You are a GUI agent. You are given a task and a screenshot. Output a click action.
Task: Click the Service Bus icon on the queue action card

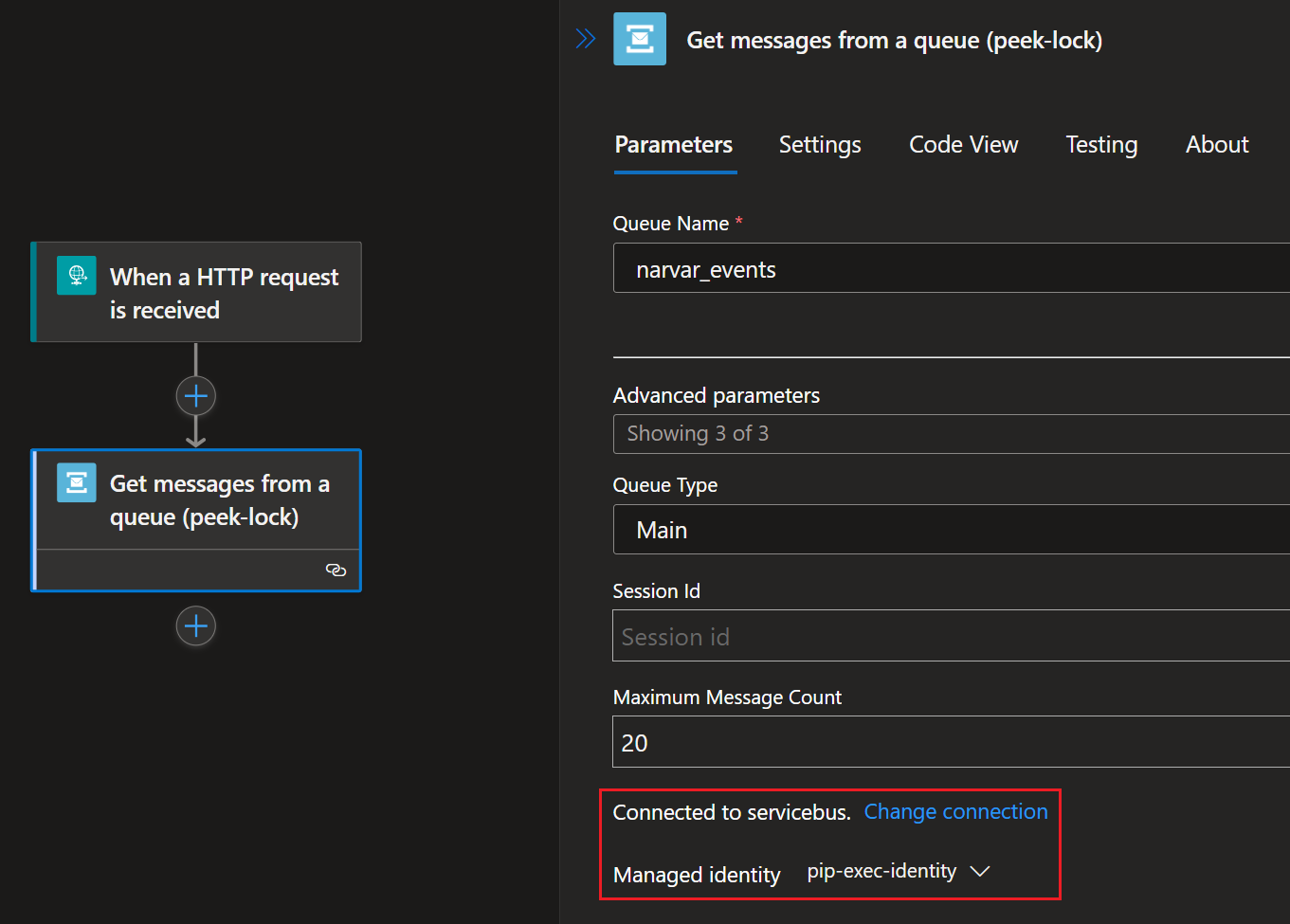(76, 482)
